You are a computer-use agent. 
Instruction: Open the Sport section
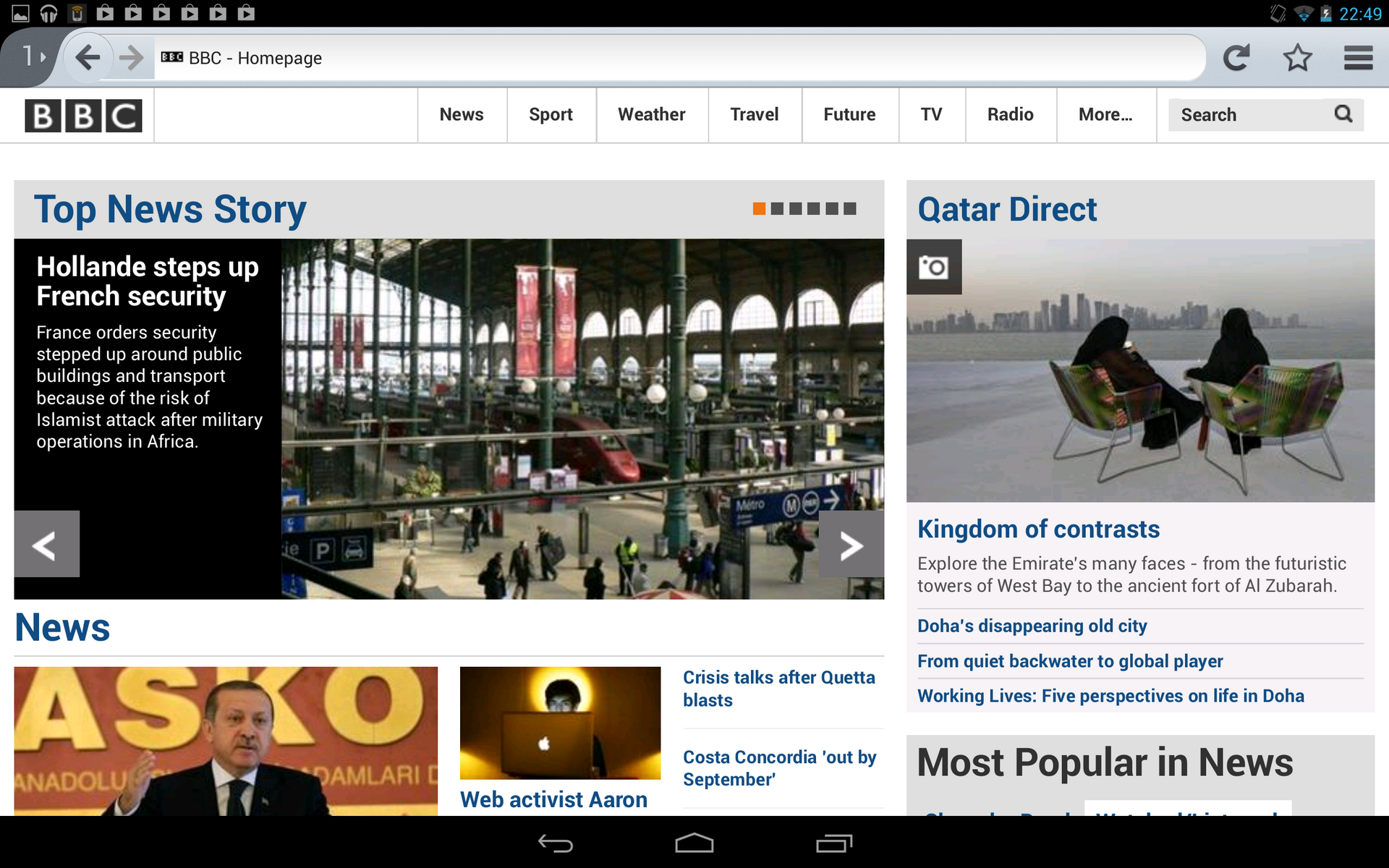pyautogui.click(x=551, y=114)
